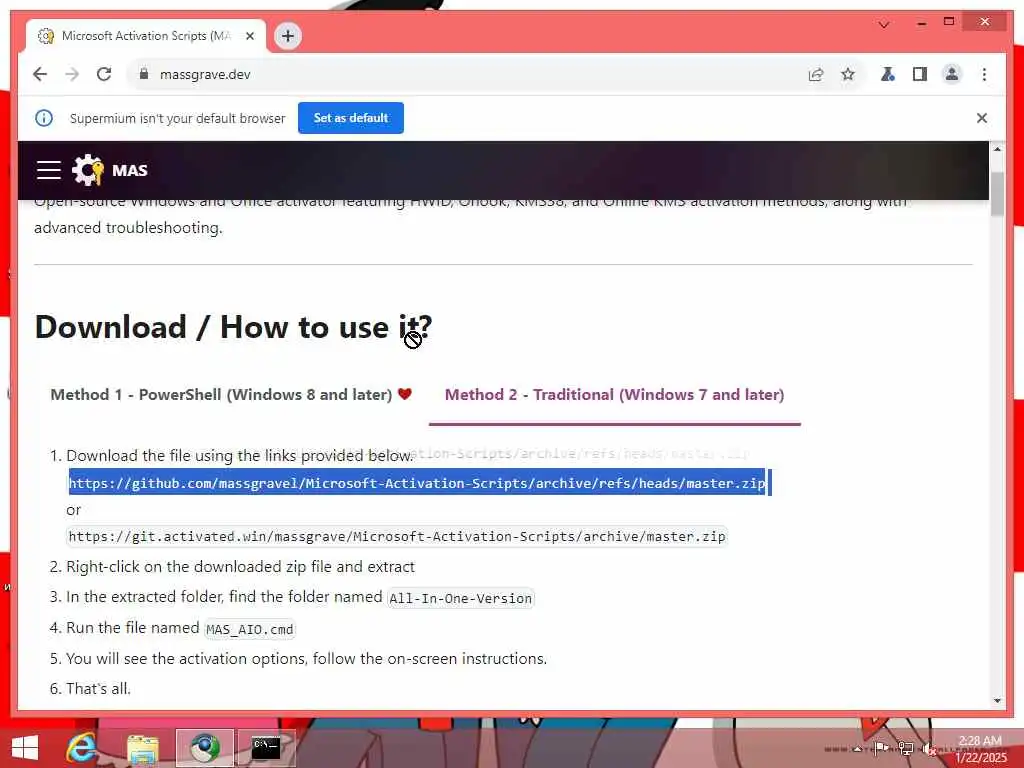Screen dimensions: 1024x768
Task: Toggle the browser side panel
Action: pos(920,74)
